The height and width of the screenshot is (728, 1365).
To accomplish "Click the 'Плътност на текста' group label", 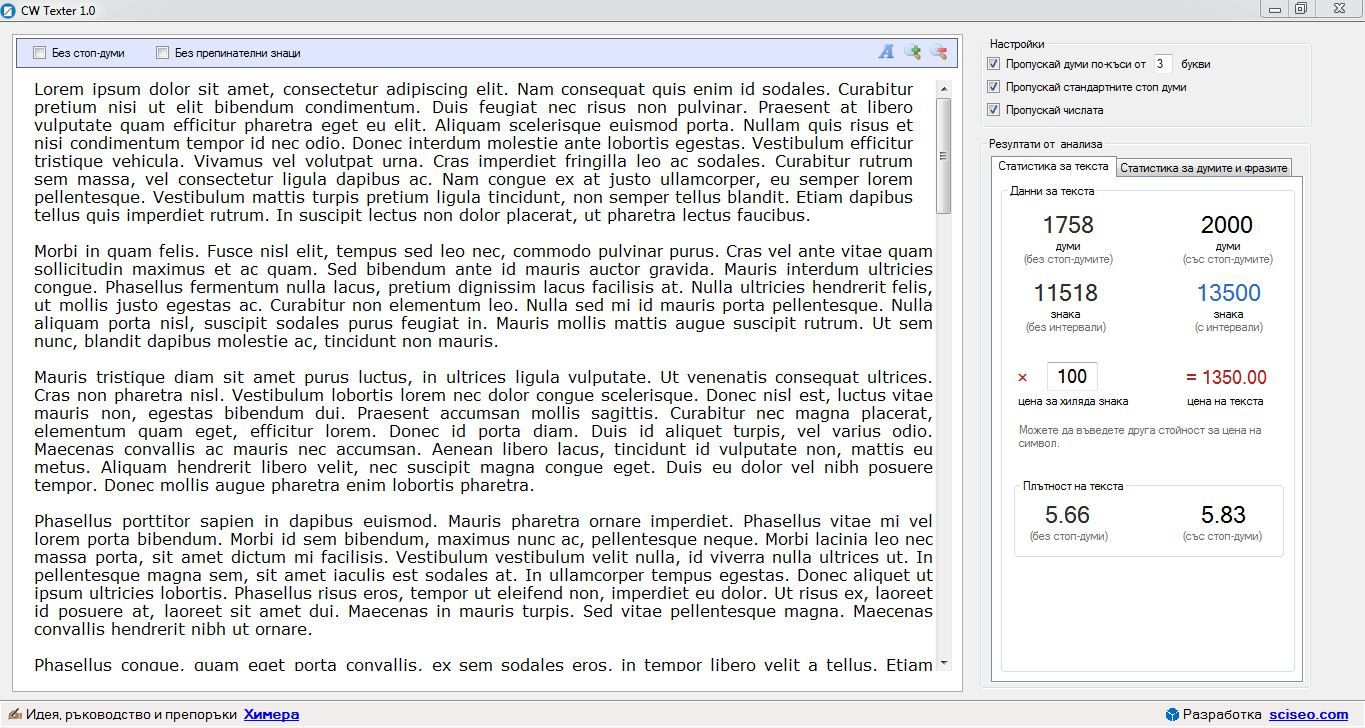I will point(1073,486).
